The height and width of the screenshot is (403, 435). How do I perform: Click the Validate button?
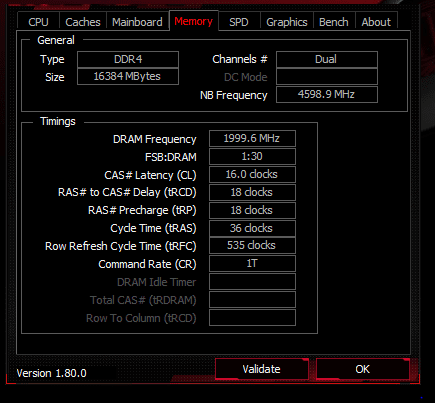click(x=262, y=369)
